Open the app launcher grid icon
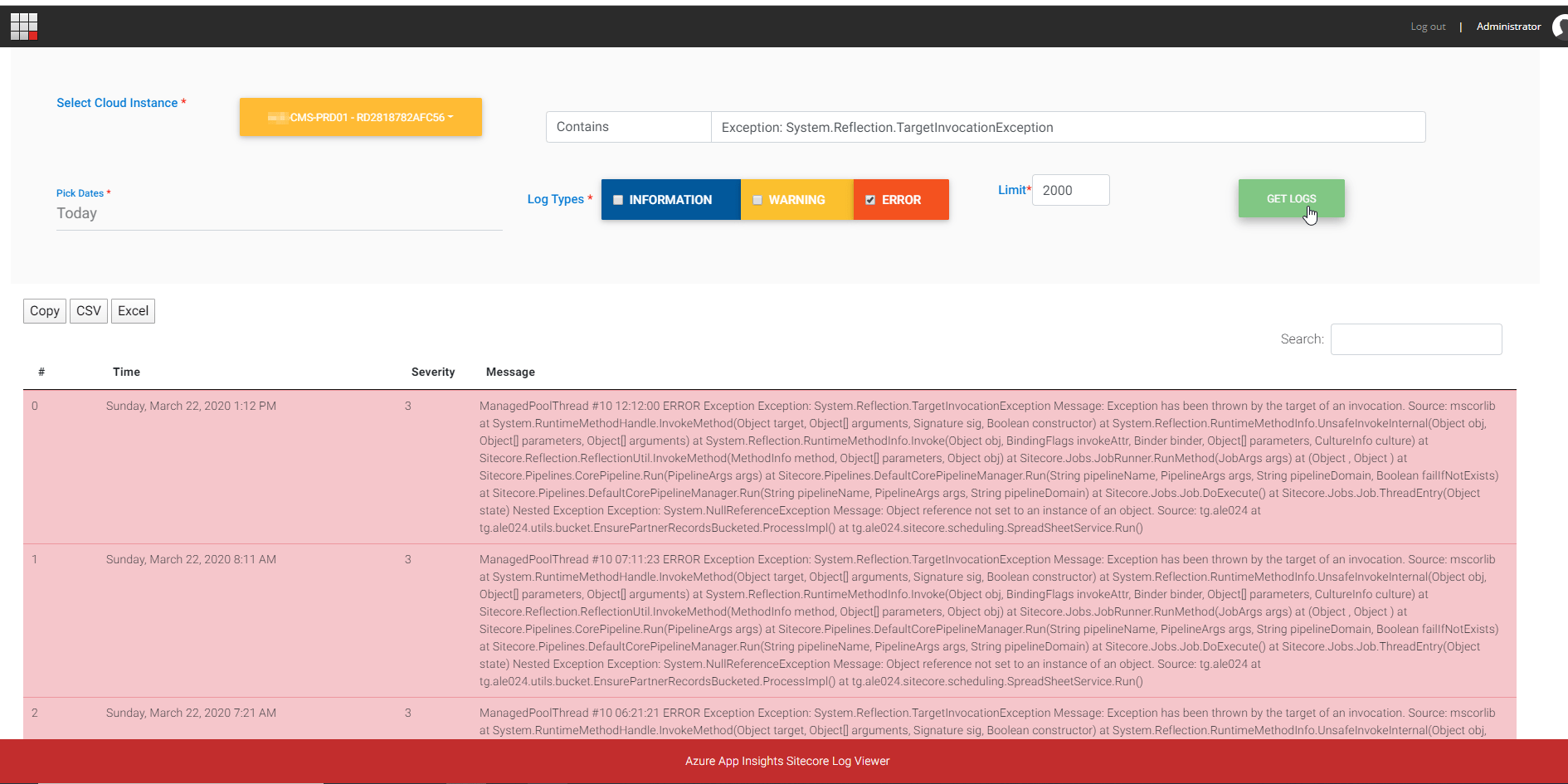 point(25,26)
